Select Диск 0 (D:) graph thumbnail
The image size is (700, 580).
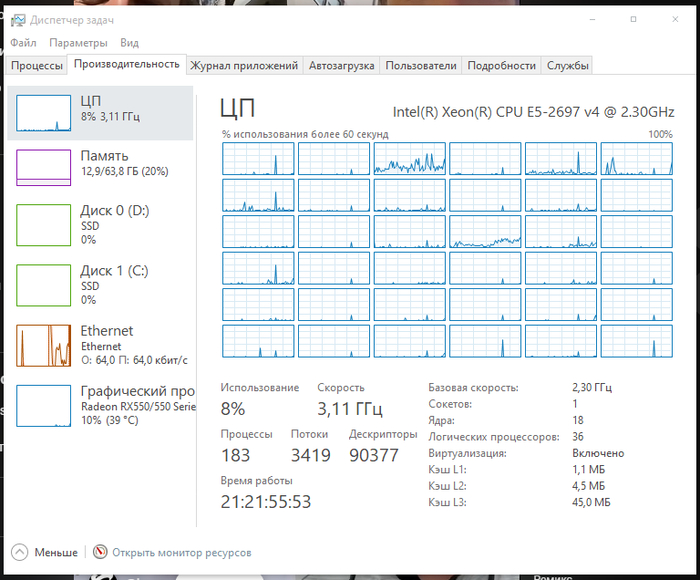point(43,225)
